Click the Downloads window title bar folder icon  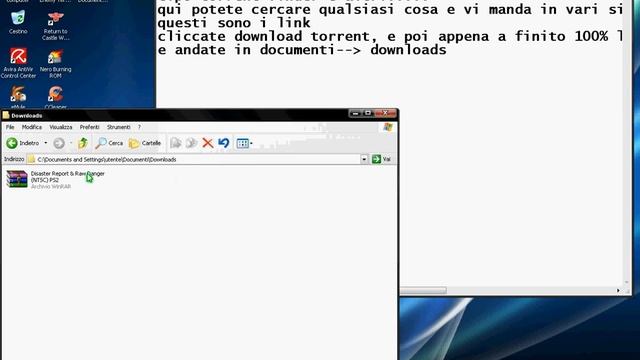6,116
